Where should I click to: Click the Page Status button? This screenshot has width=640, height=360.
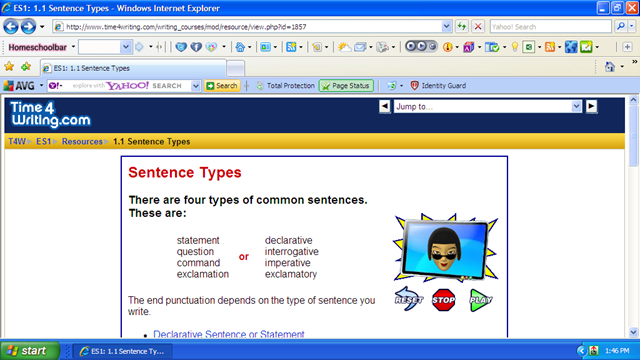[x=346, y=86]
